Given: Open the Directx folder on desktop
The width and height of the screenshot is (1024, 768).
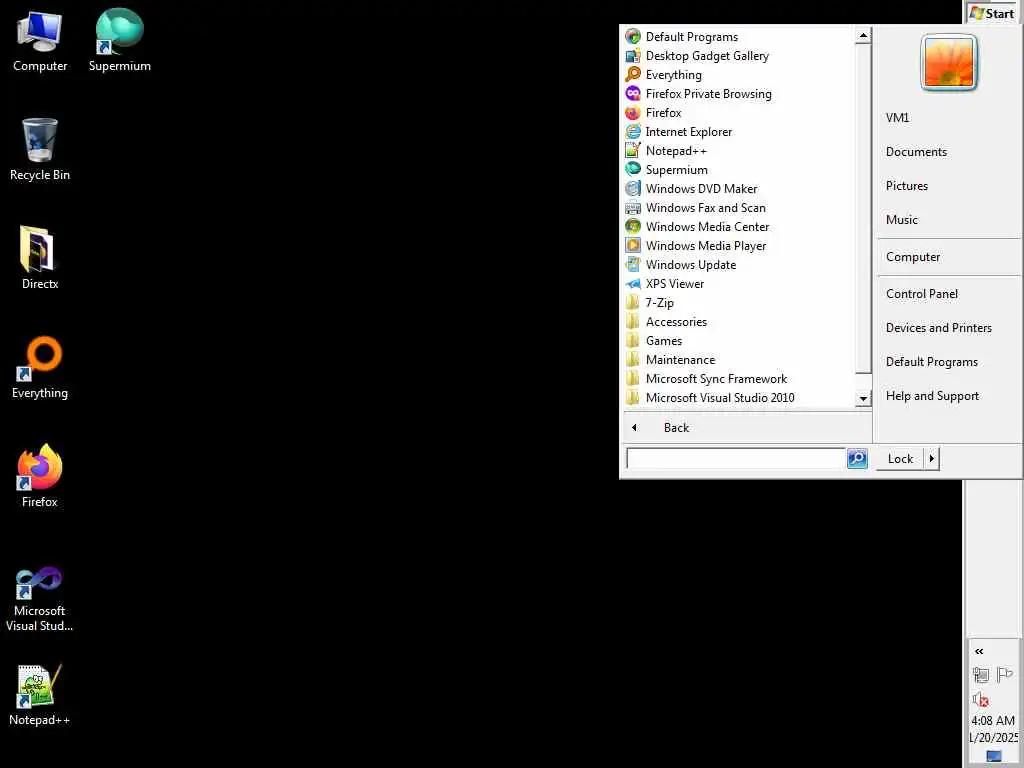Looking at the screenshot, I should pos(40,258).
